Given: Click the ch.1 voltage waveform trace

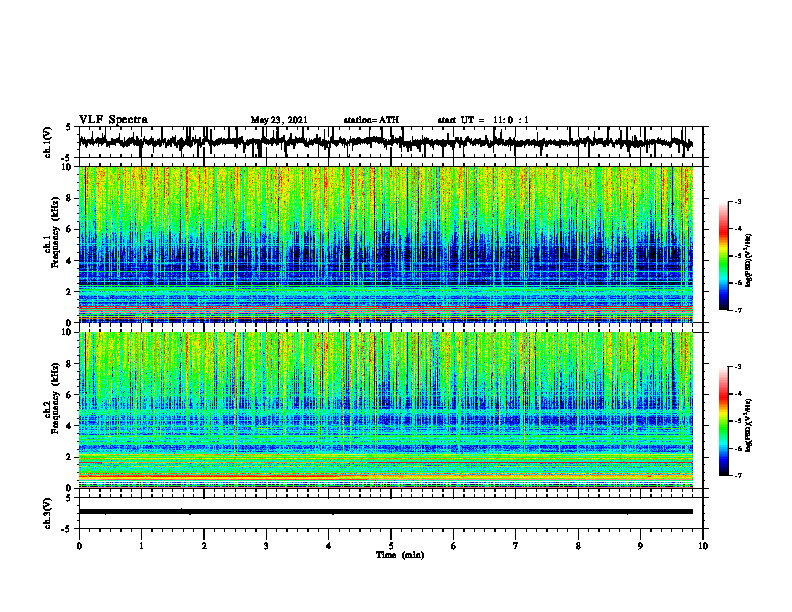Looking at the screenshot, I should click(x=385, y=142).
